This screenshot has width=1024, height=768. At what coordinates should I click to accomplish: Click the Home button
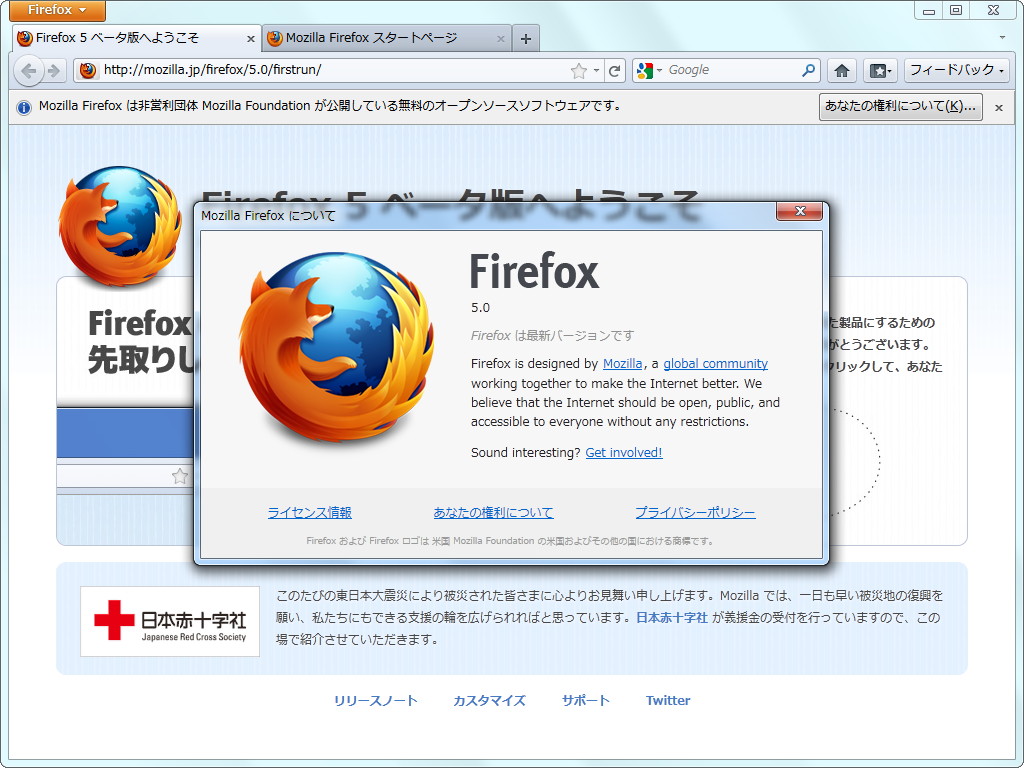coord(843,71)
